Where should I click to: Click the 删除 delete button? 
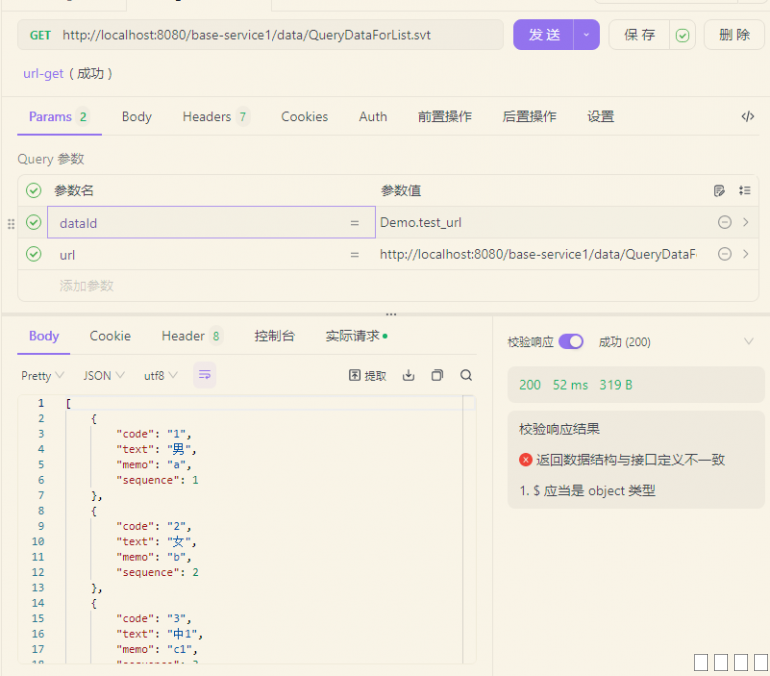[x=734, y=35]
